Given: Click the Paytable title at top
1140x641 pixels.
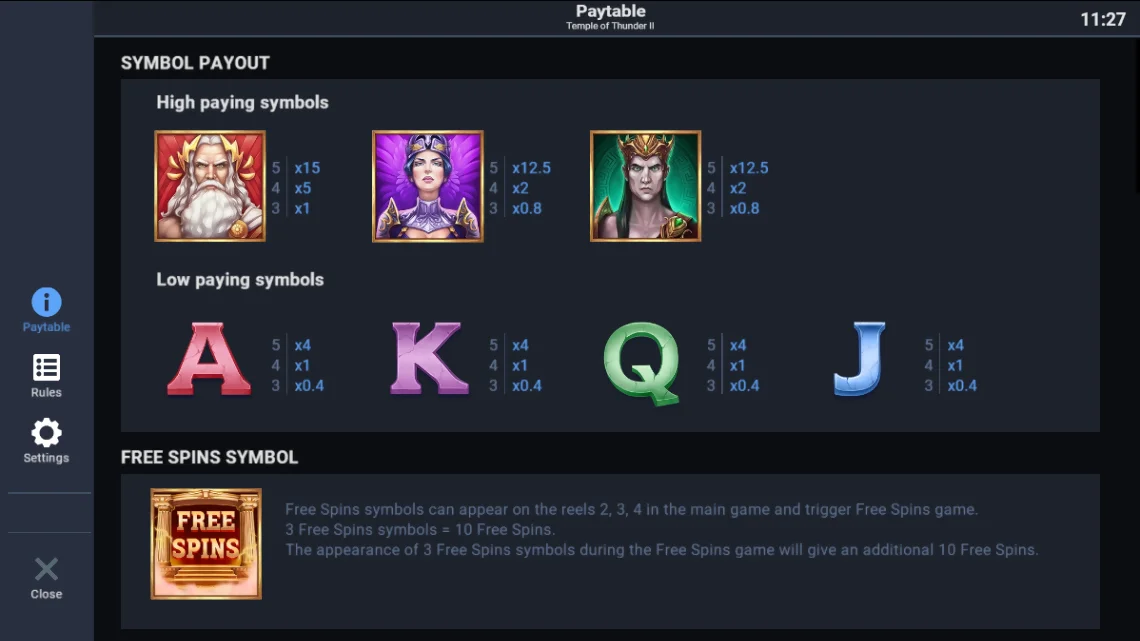Looking at the screenshot, I should coord(611,11).
